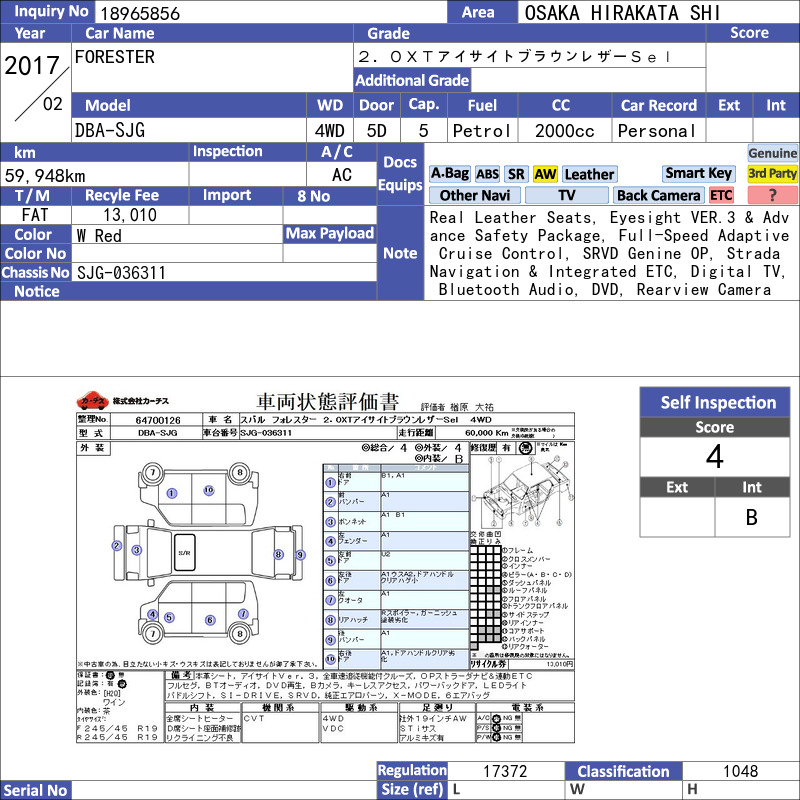Click the Notice label bar
Viewport: 800px width, 800px height.
188,291
